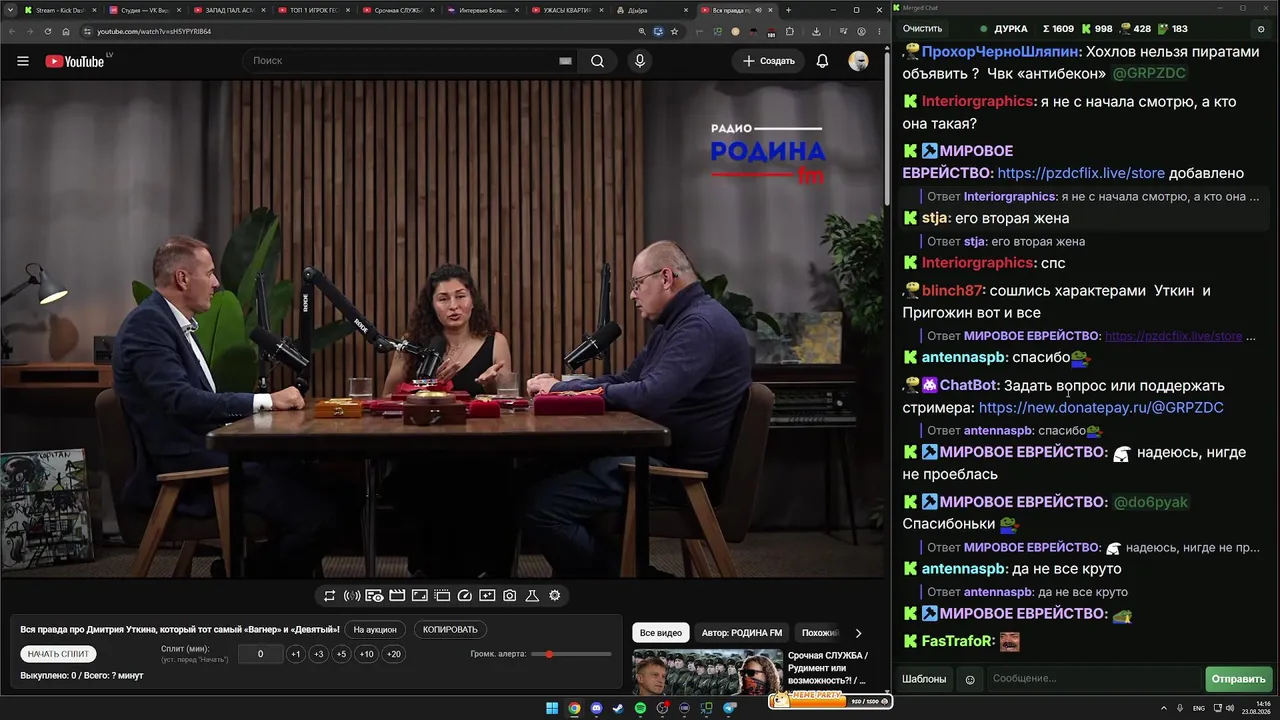Open Telegram from the taskbar

point(728,708)
